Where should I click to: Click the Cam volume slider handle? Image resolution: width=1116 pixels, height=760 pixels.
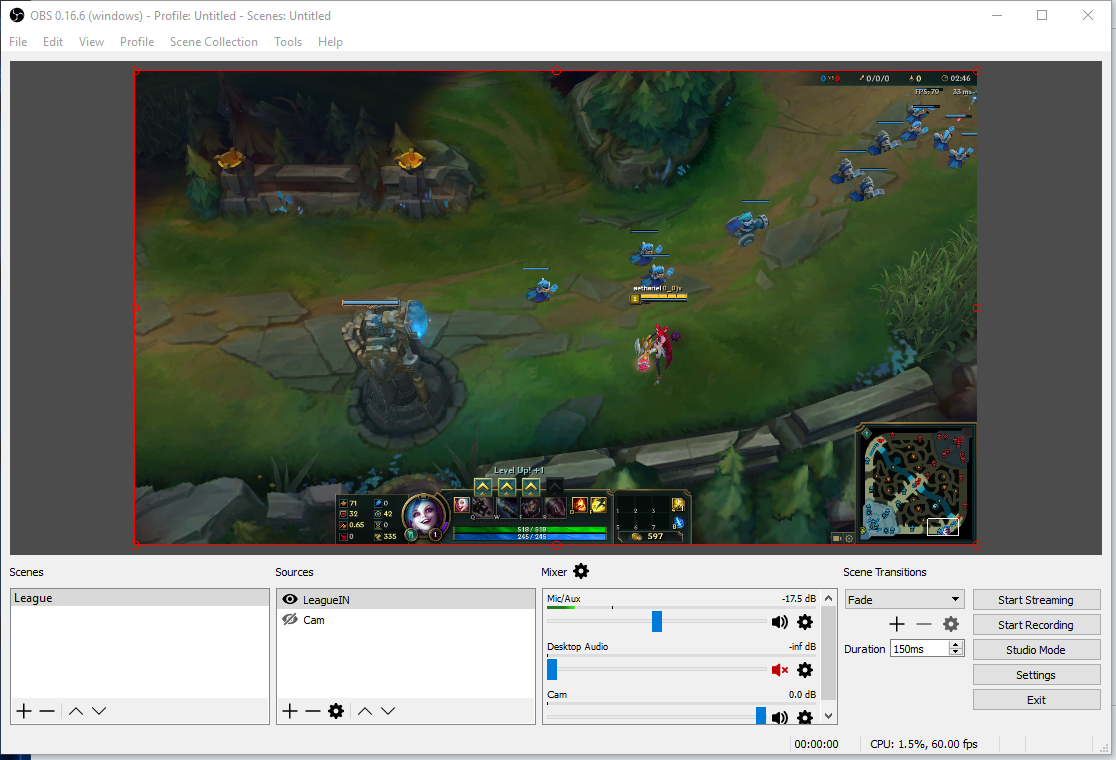761,716
